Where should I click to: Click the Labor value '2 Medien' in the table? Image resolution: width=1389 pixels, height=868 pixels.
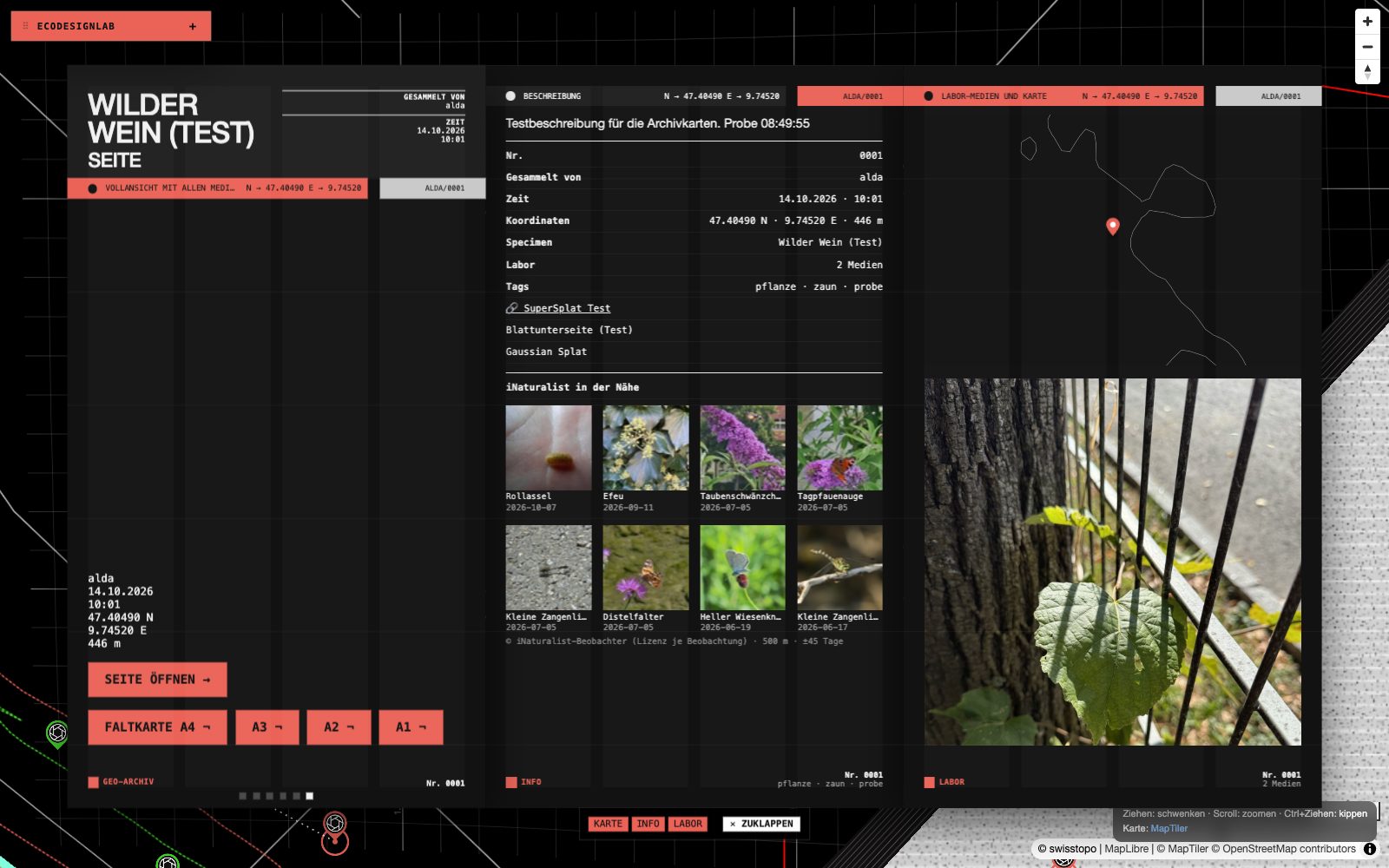click(859, 265)
